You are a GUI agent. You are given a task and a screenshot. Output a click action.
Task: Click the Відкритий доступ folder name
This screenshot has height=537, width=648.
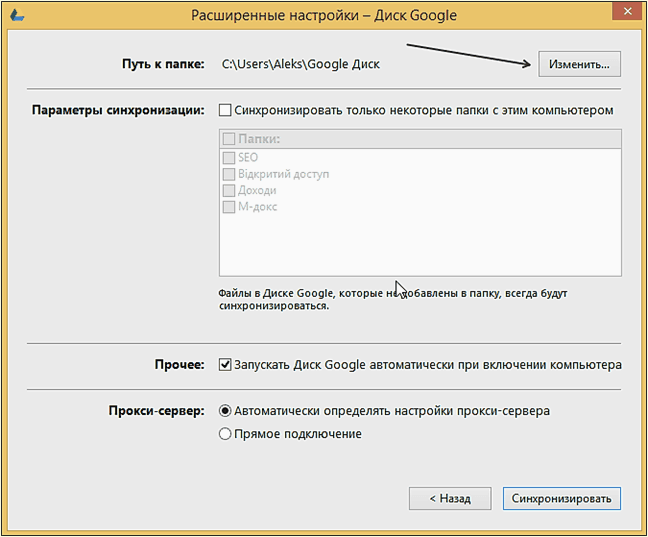284,174
